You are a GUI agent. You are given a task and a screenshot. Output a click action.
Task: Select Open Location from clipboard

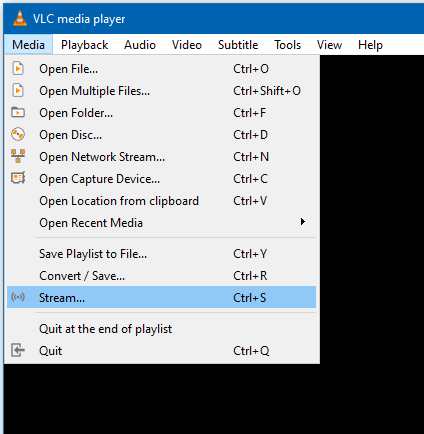pos(161,201)
